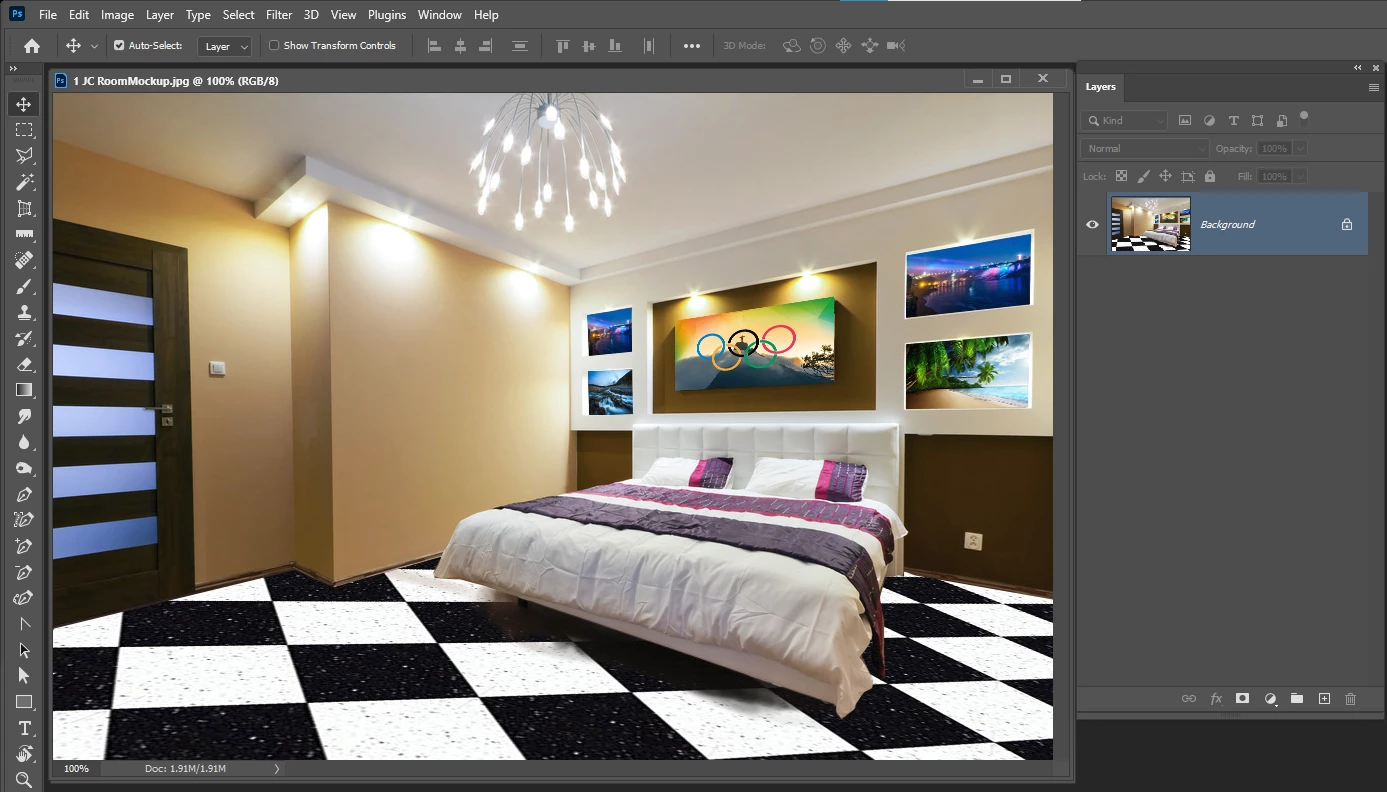The width and height of the screenshot is (1387, 792).
Task: Select the Crop tool
Action: 24,208
